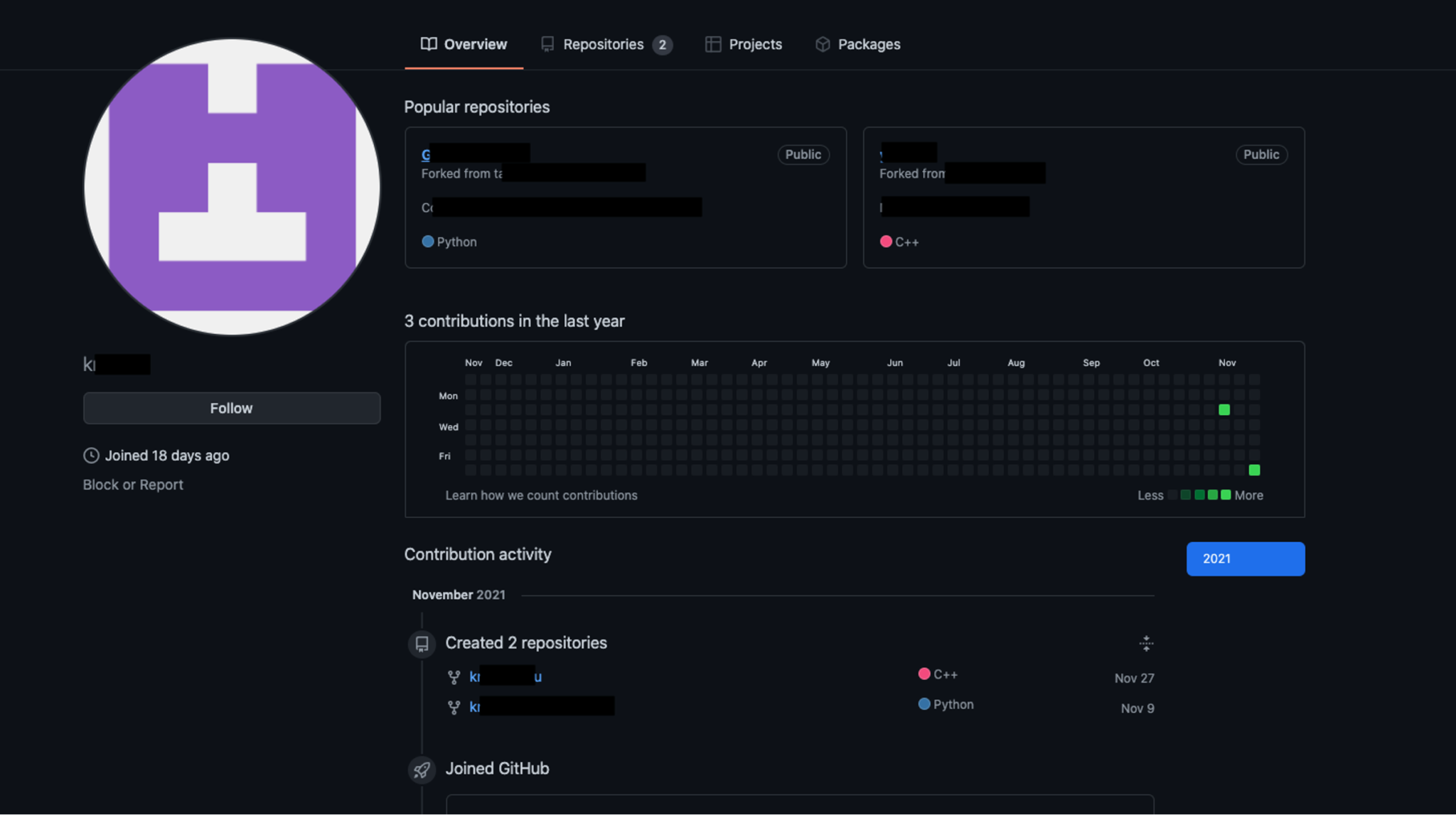This screenshot has height=815, width=1456.
Task: Click the Block or Report link
Action: 133,485
